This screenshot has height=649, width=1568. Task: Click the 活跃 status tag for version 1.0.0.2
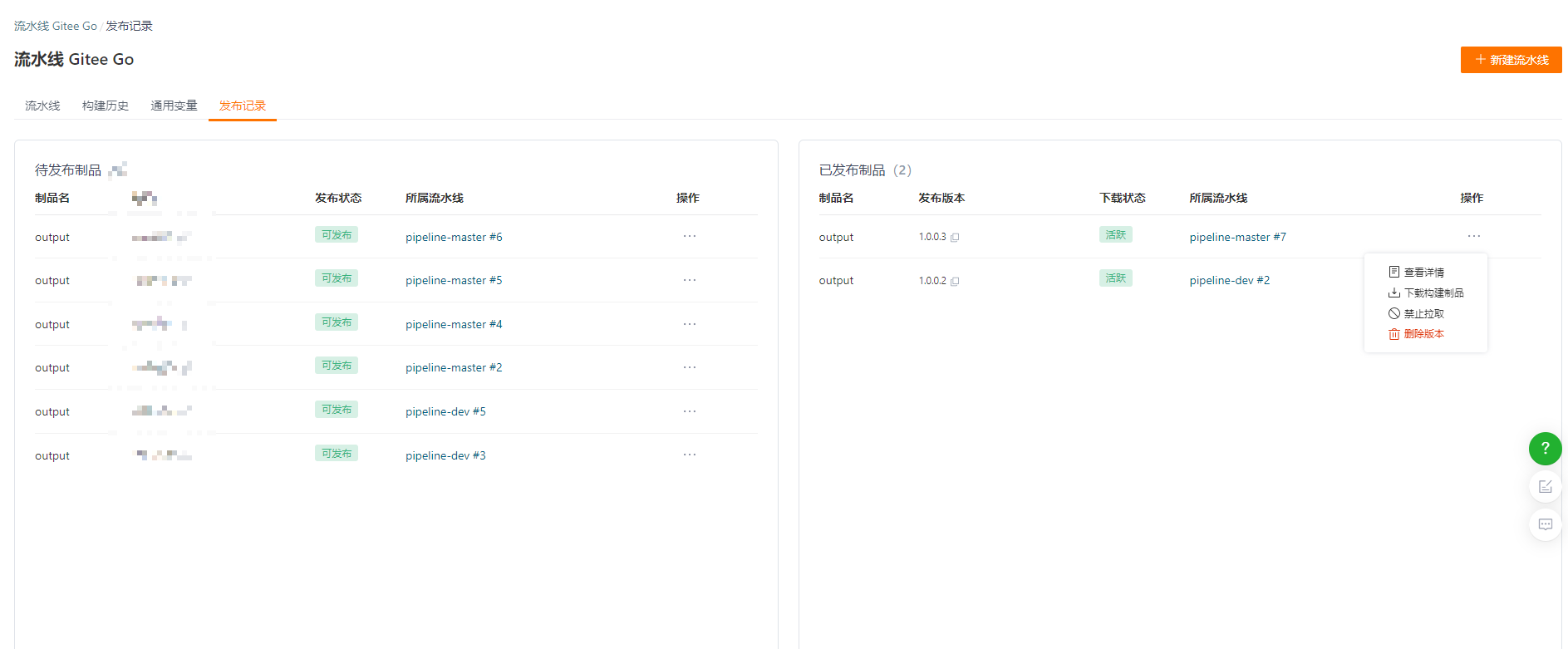click(x=1115, y=278)
